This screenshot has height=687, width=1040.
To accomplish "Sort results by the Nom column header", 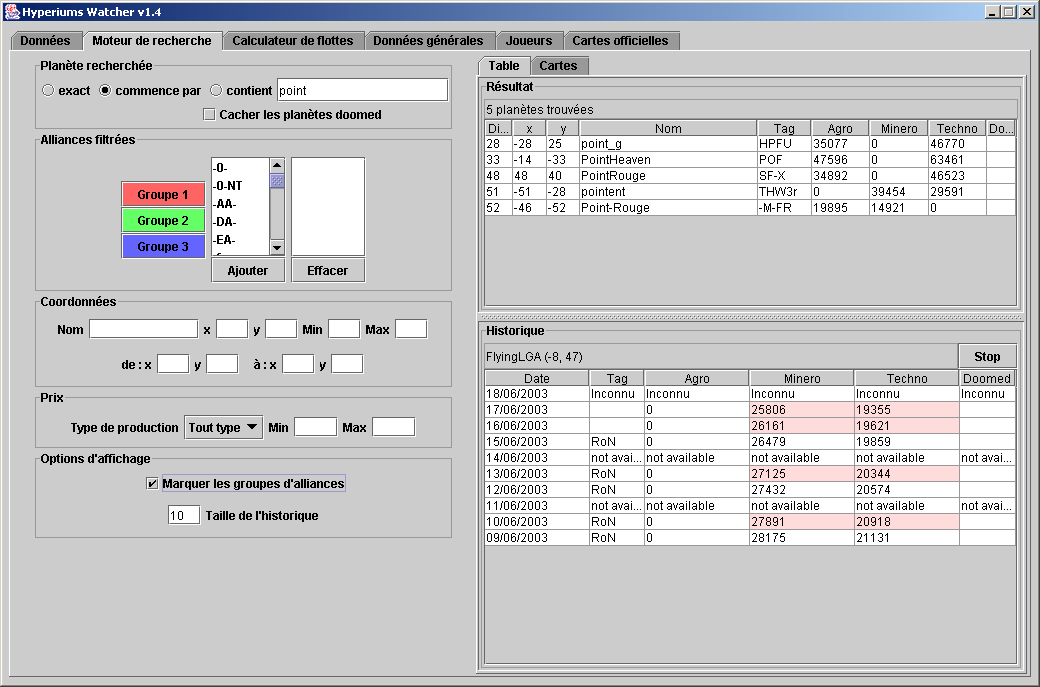I will click(668, 128).
